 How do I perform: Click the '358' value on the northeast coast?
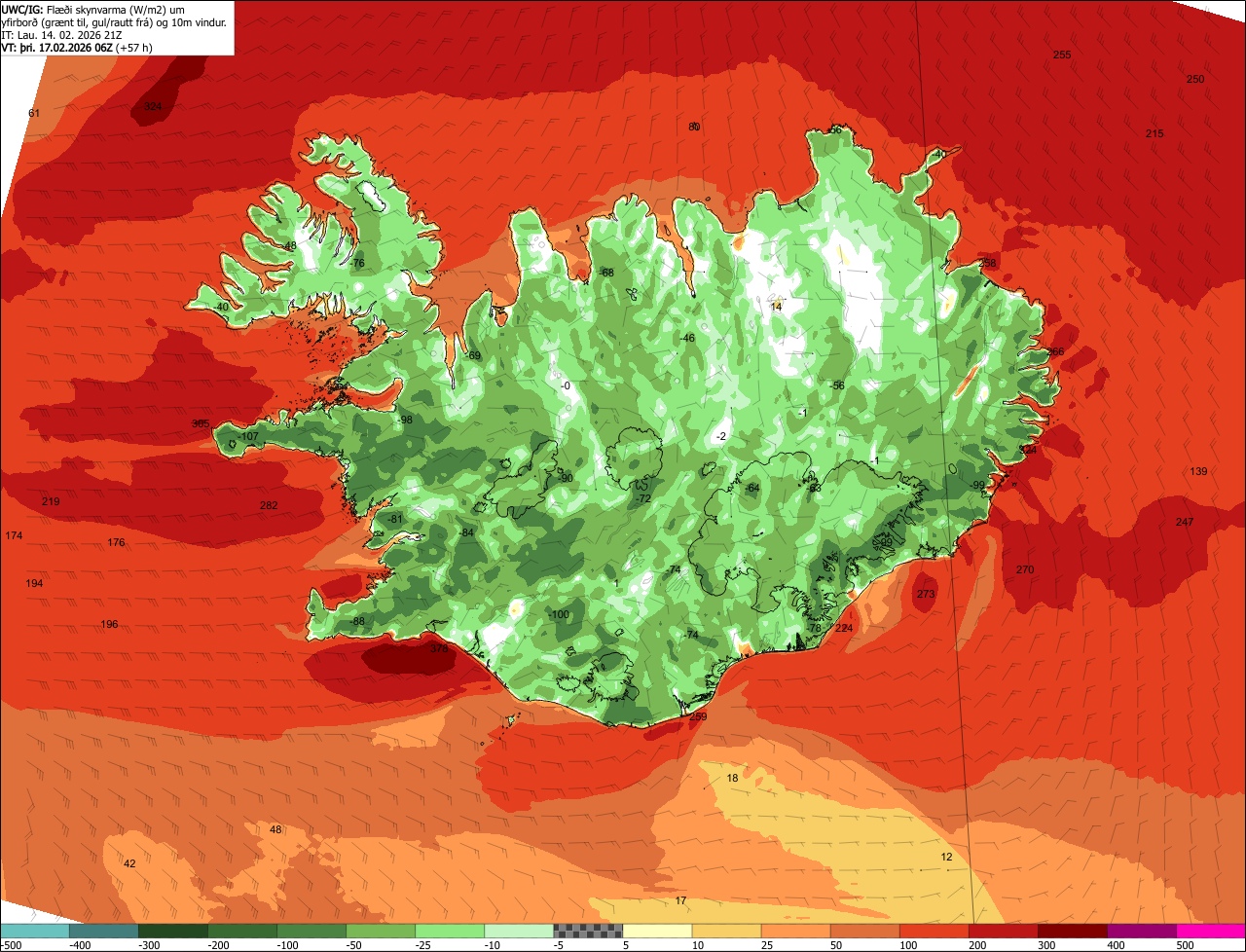[988, 263]
